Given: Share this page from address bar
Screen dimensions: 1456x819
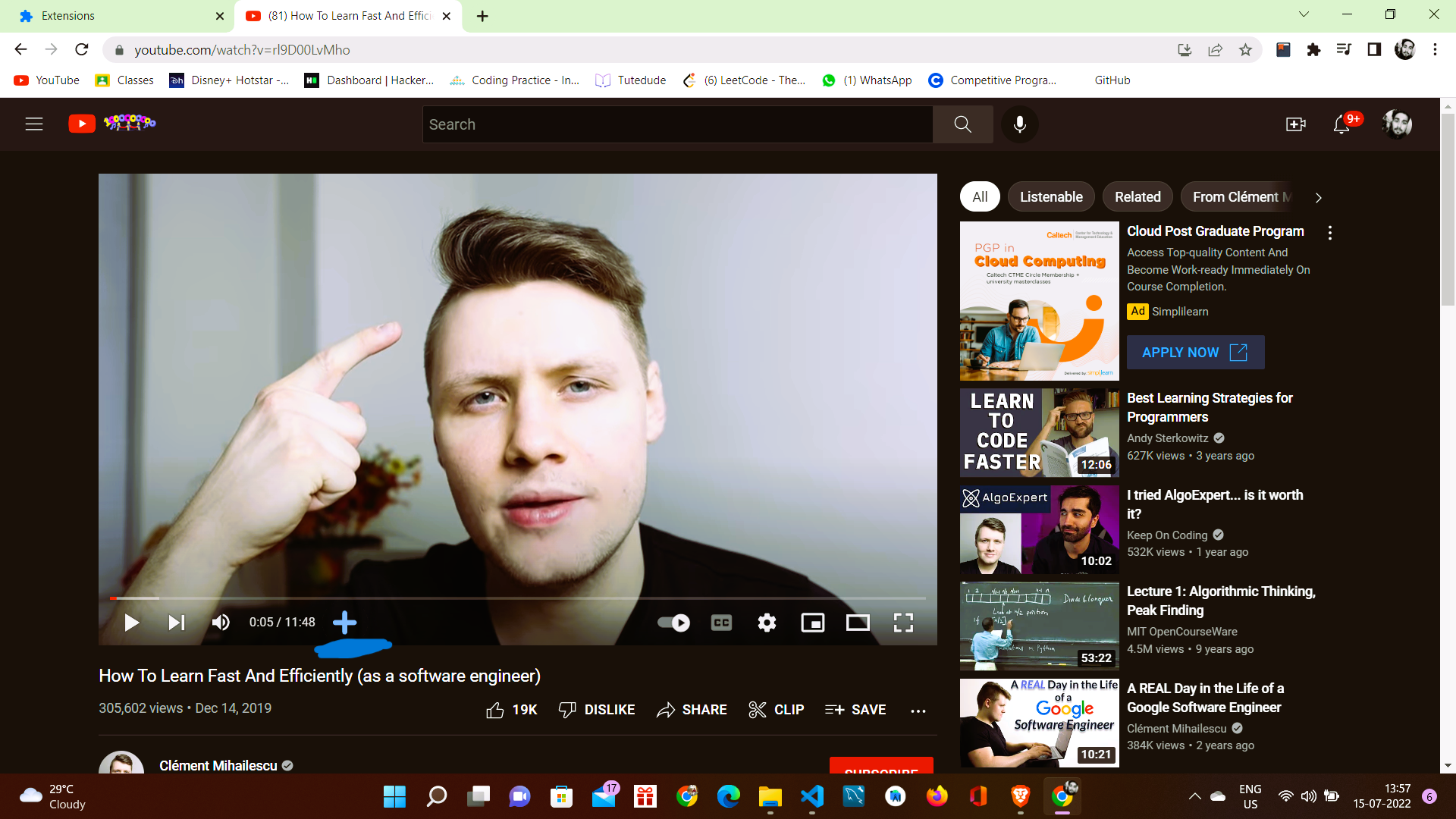Looking at the screenshot, I should tap(1215, 50).
